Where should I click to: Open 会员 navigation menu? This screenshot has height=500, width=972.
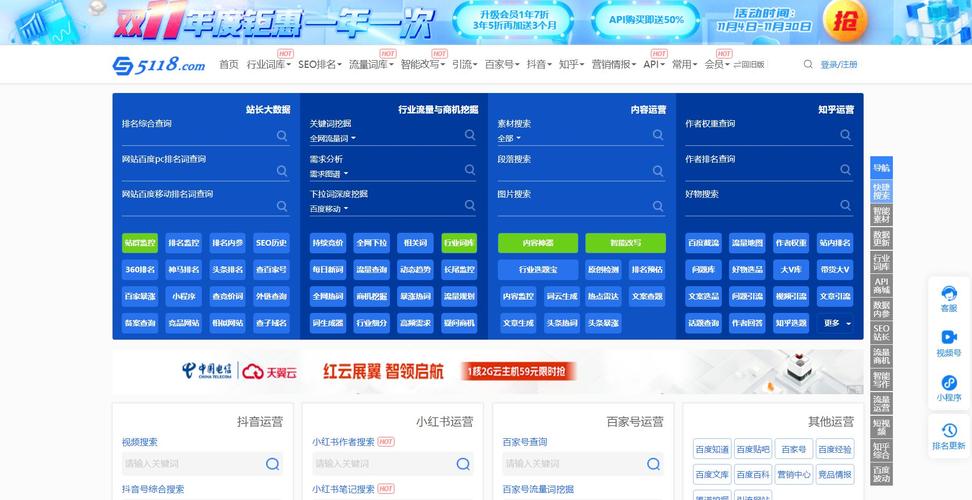click(x=717, y=64)
